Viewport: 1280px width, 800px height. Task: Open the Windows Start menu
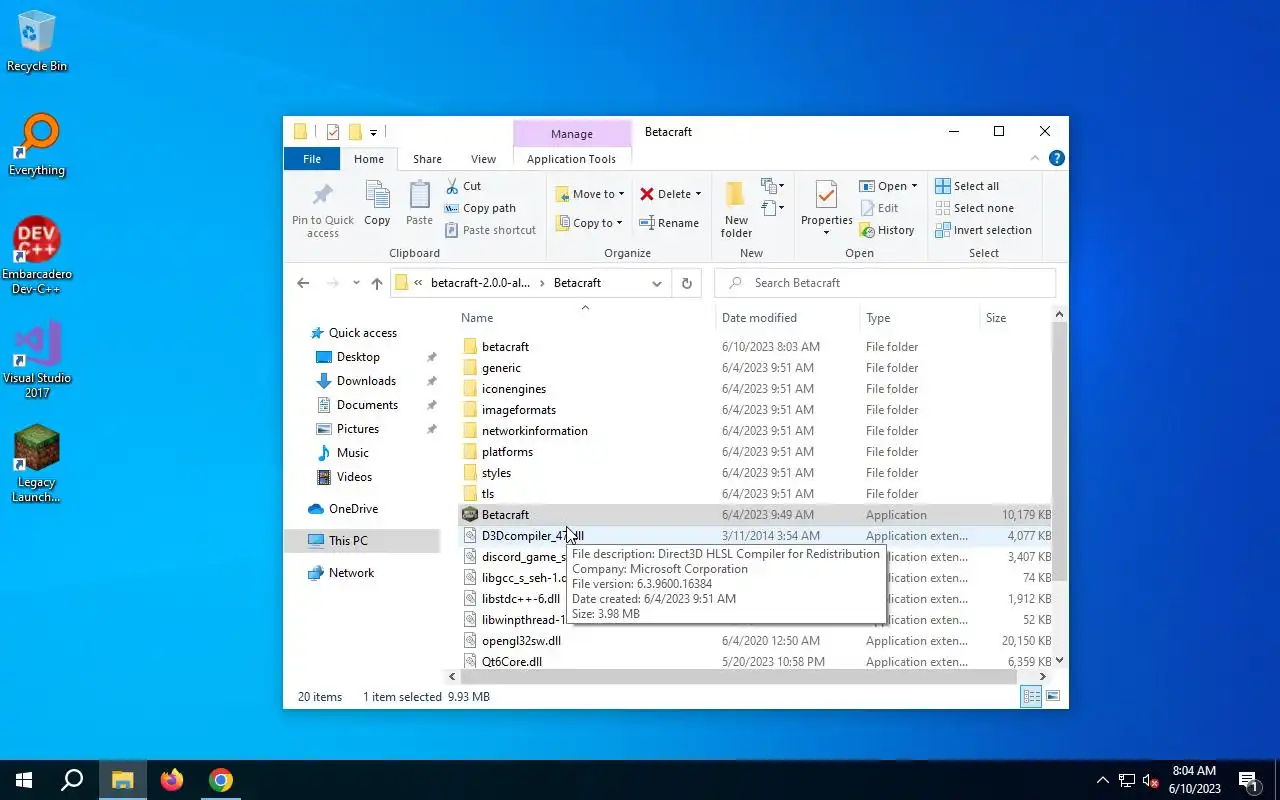coord(24,780)
